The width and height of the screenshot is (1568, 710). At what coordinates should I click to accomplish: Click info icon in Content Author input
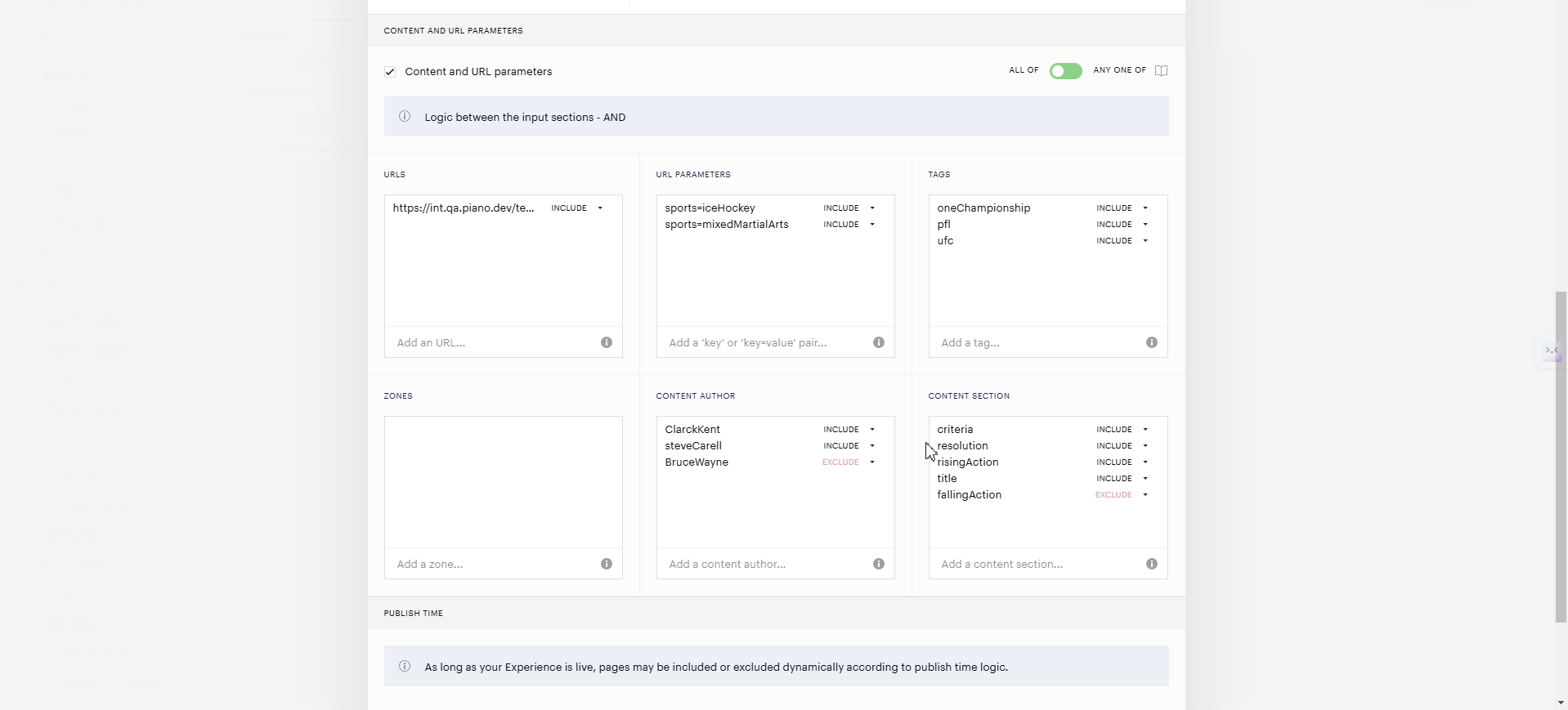(879, 564)
